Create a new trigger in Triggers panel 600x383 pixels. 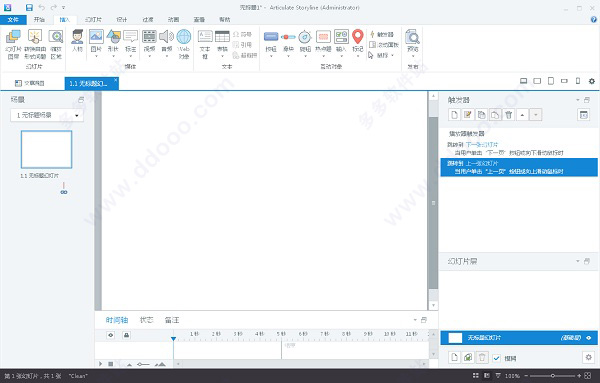(x=454, y=115)
